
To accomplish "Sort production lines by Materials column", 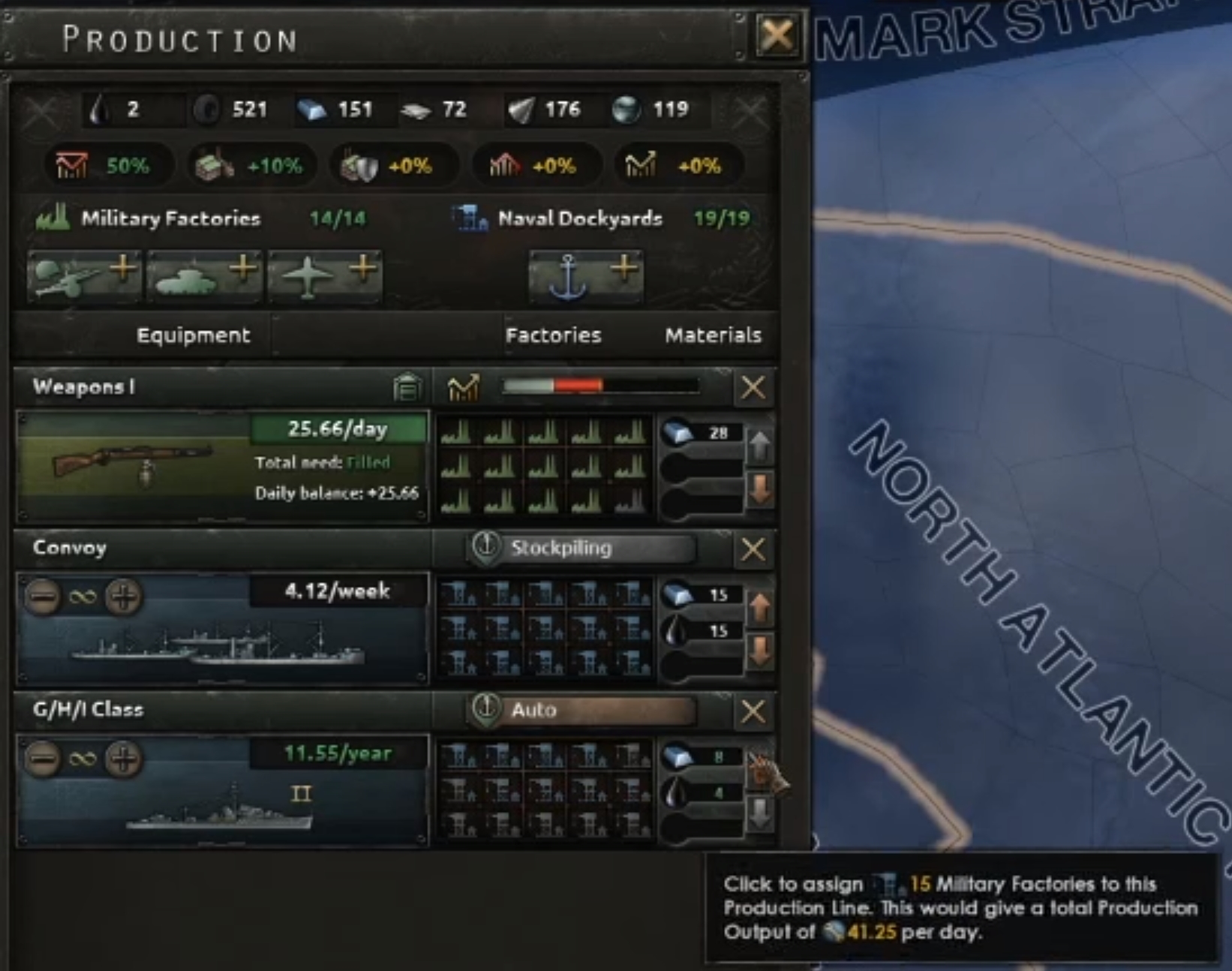I will pyautogui.click(x=713, y=335).
